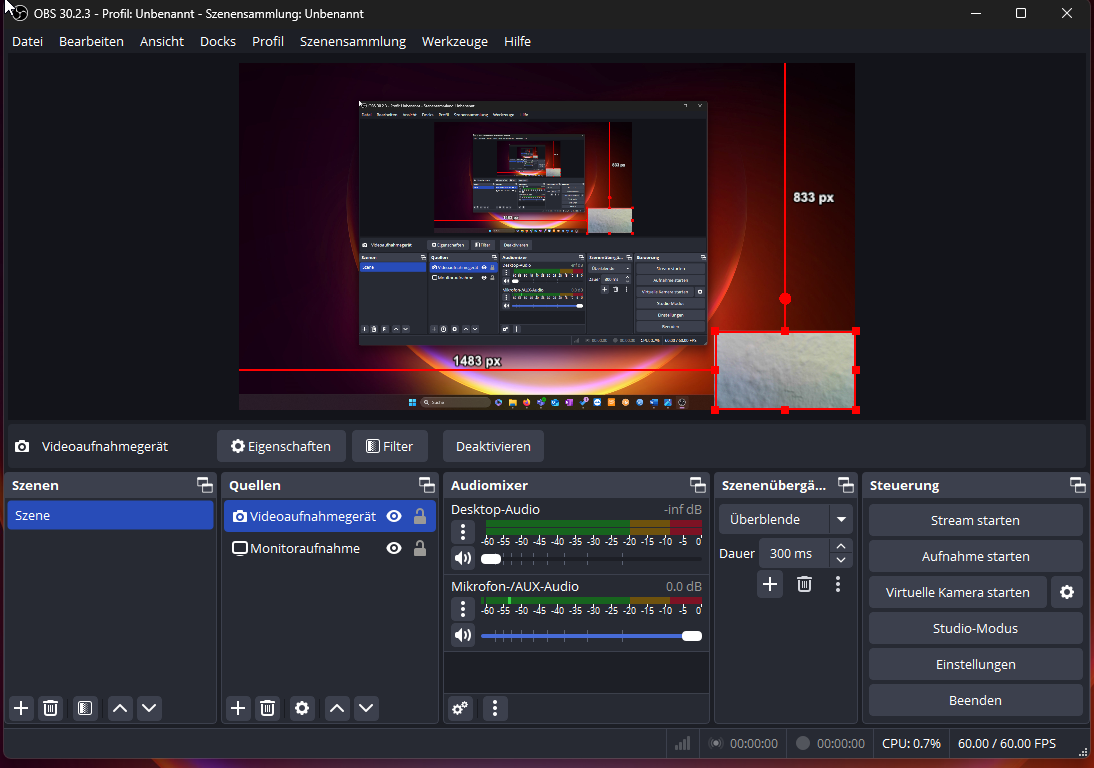Lock the Videoaufnahmegerät source

420,516
